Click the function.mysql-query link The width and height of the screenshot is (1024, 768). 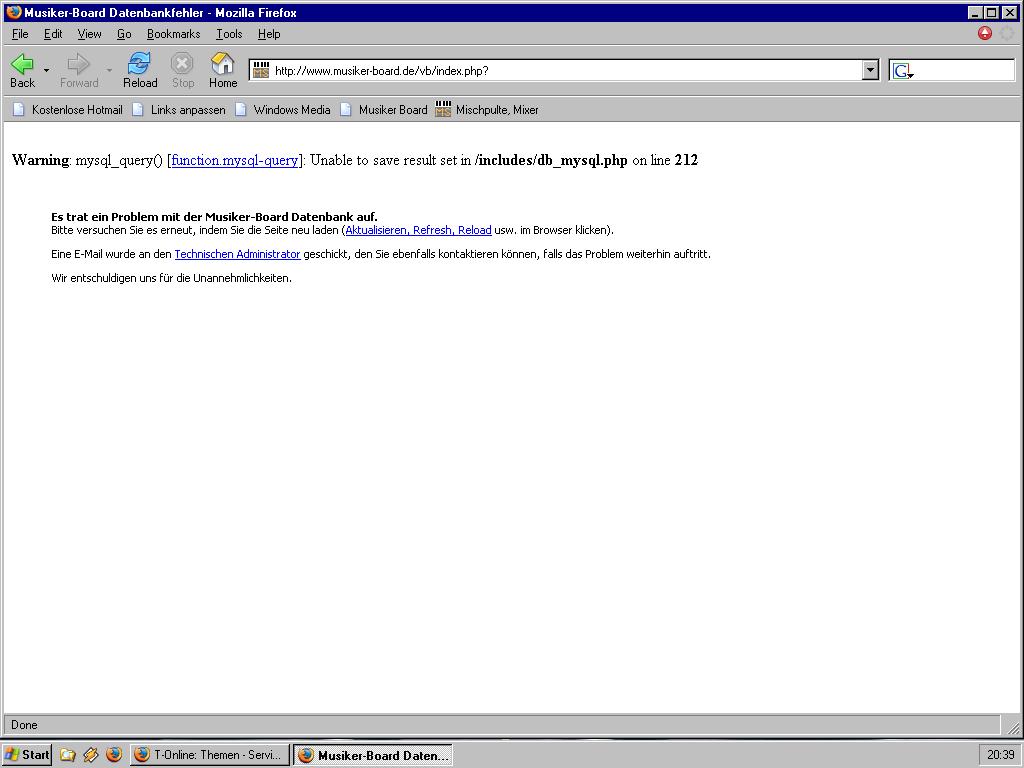(234, 160)
